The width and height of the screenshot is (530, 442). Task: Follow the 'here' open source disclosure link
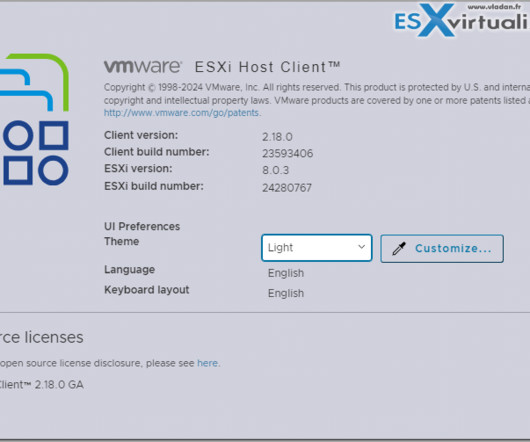point(208,363)
